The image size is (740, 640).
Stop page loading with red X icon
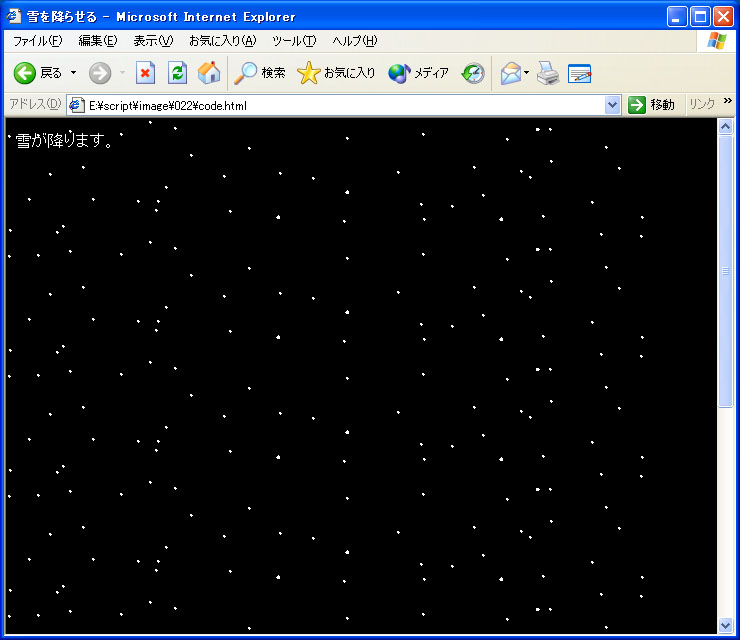[145, 73]
